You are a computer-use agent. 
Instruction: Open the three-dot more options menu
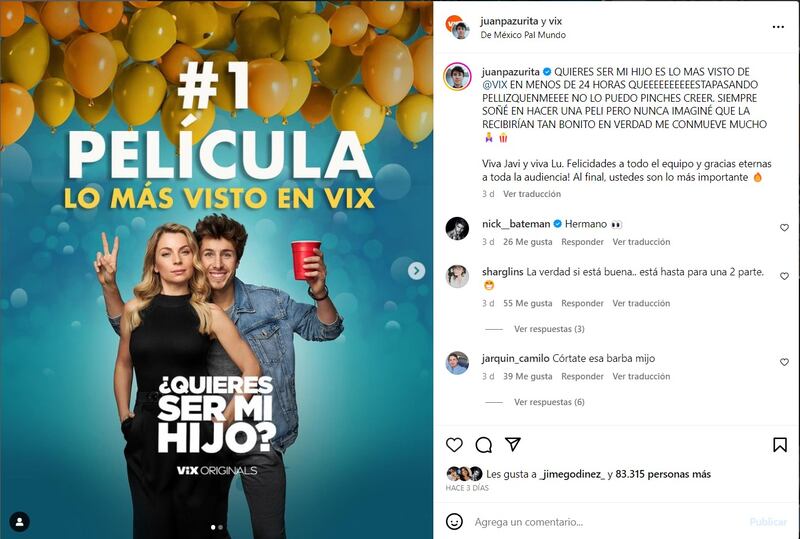[778, 27]
